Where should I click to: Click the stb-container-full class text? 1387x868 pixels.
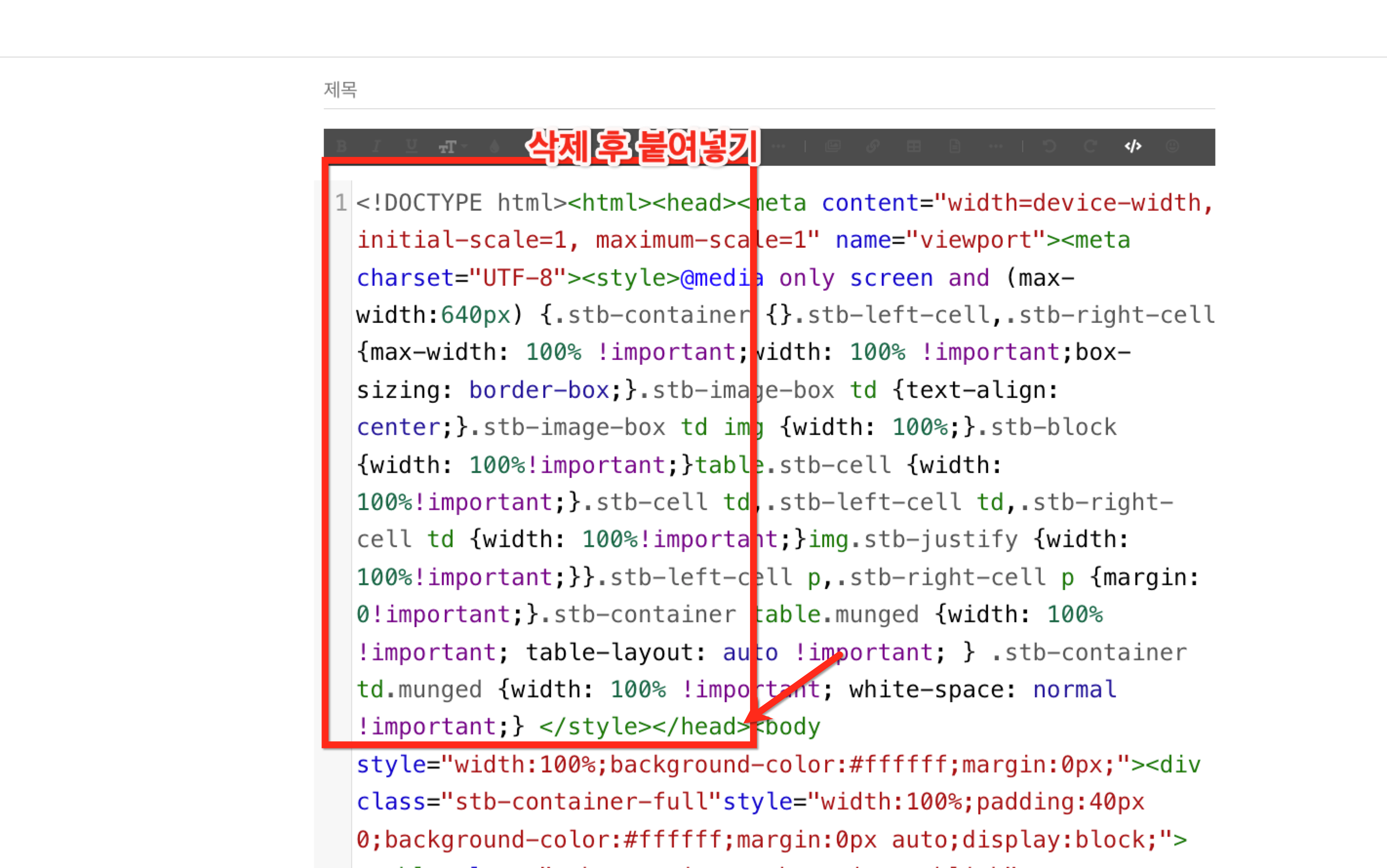point(581,802)
